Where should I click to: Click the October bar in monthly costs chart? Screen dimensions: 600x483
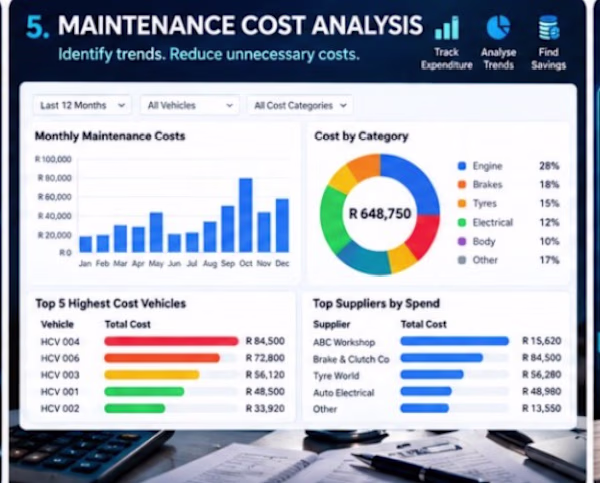click(x=246, y=215)
